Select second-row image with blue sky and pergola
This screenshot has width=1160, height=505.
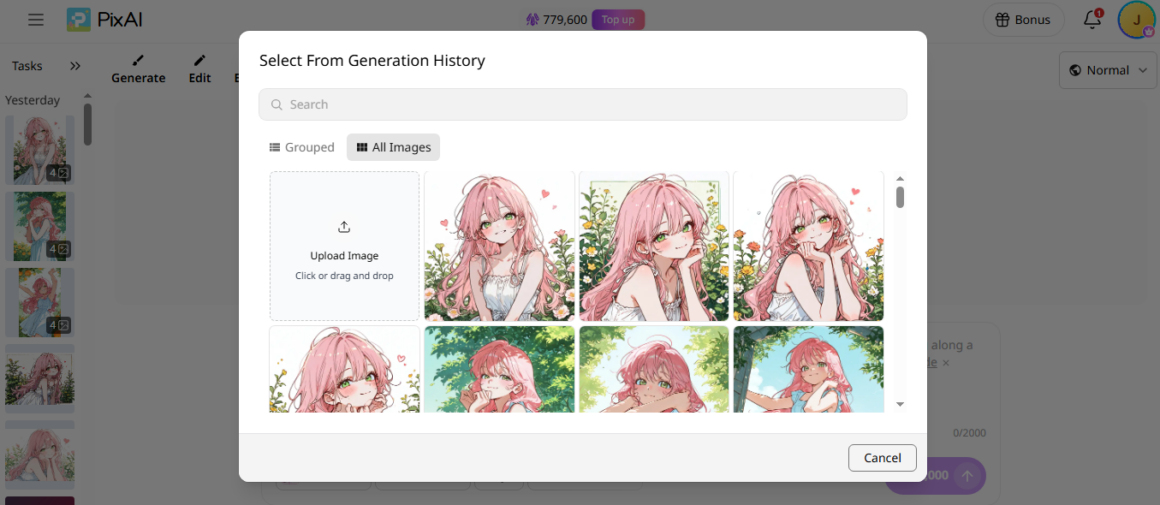click(x=809, y=369)
